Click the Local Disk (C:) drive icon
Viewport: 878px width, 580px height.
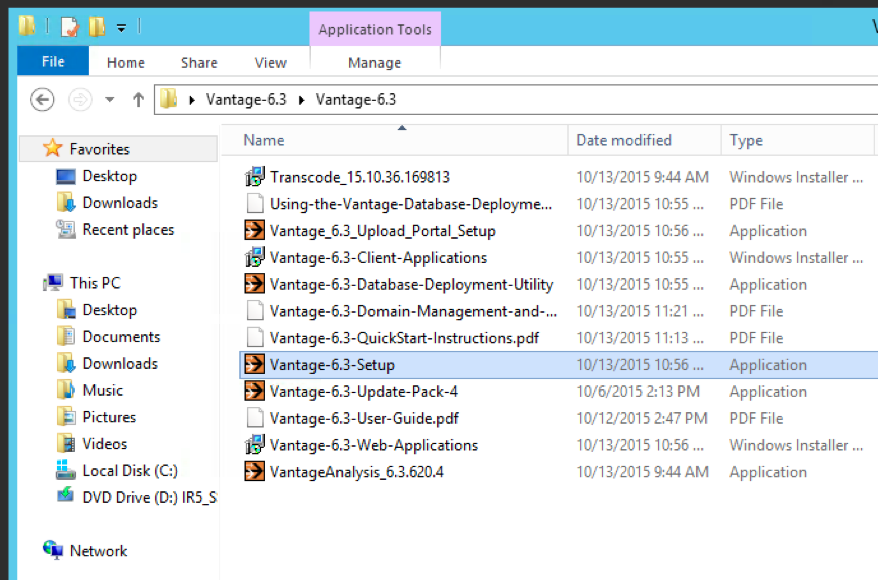[x=66, y=470]
